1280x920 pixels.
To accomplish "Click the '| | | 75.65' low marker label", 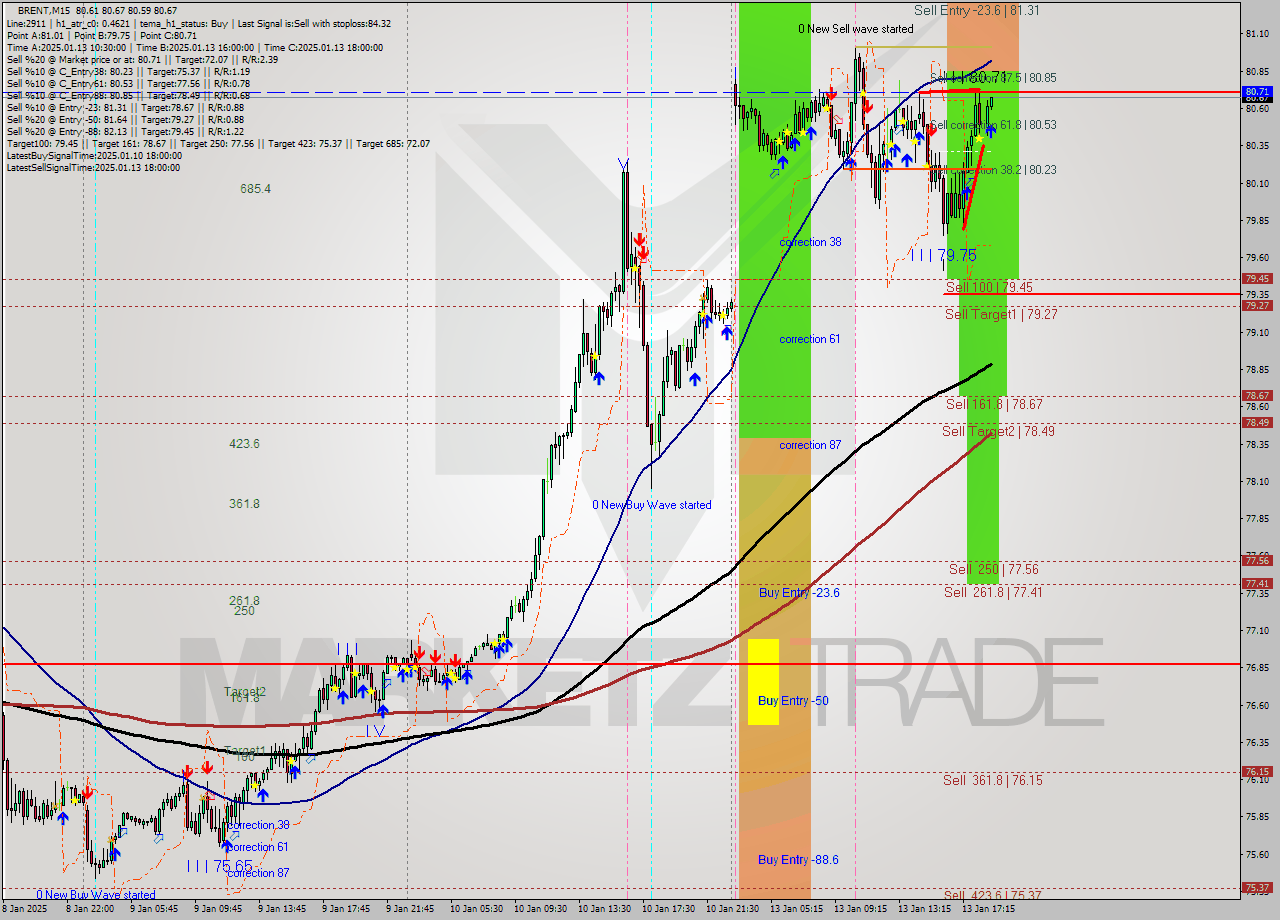I will coord(219,866).
